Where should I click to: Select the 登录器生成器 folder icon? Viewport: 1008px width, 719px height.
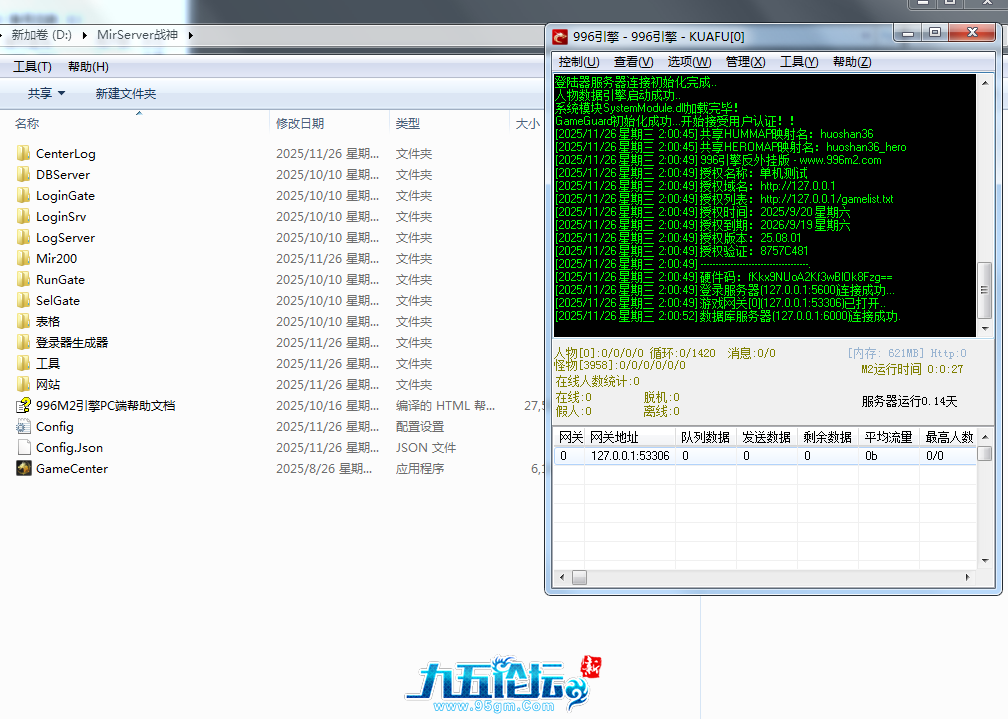pyautogui.click(x=24, y=343)
